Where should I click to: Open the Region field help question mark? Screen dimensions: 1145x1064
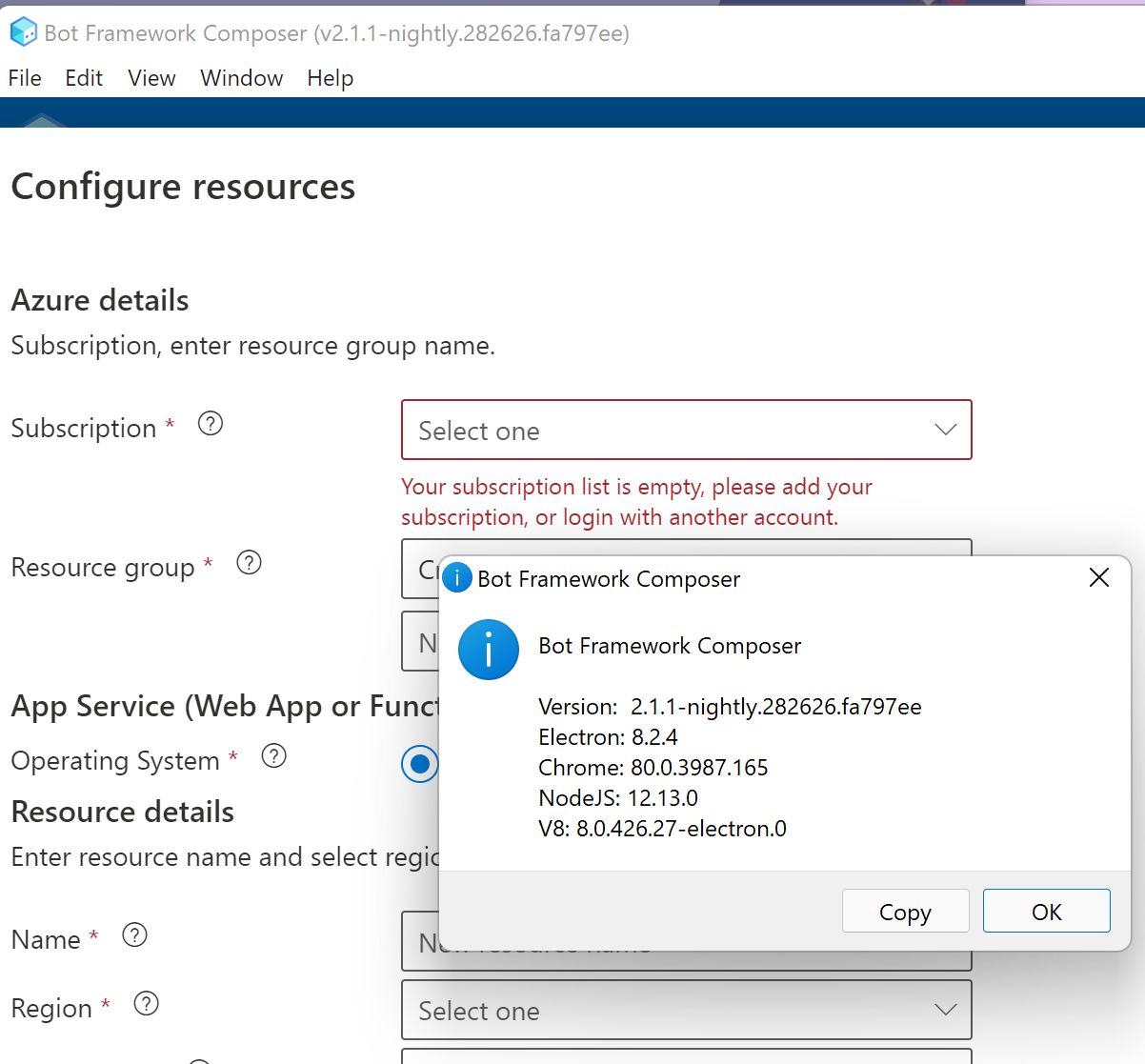[x=146, y=1003]
